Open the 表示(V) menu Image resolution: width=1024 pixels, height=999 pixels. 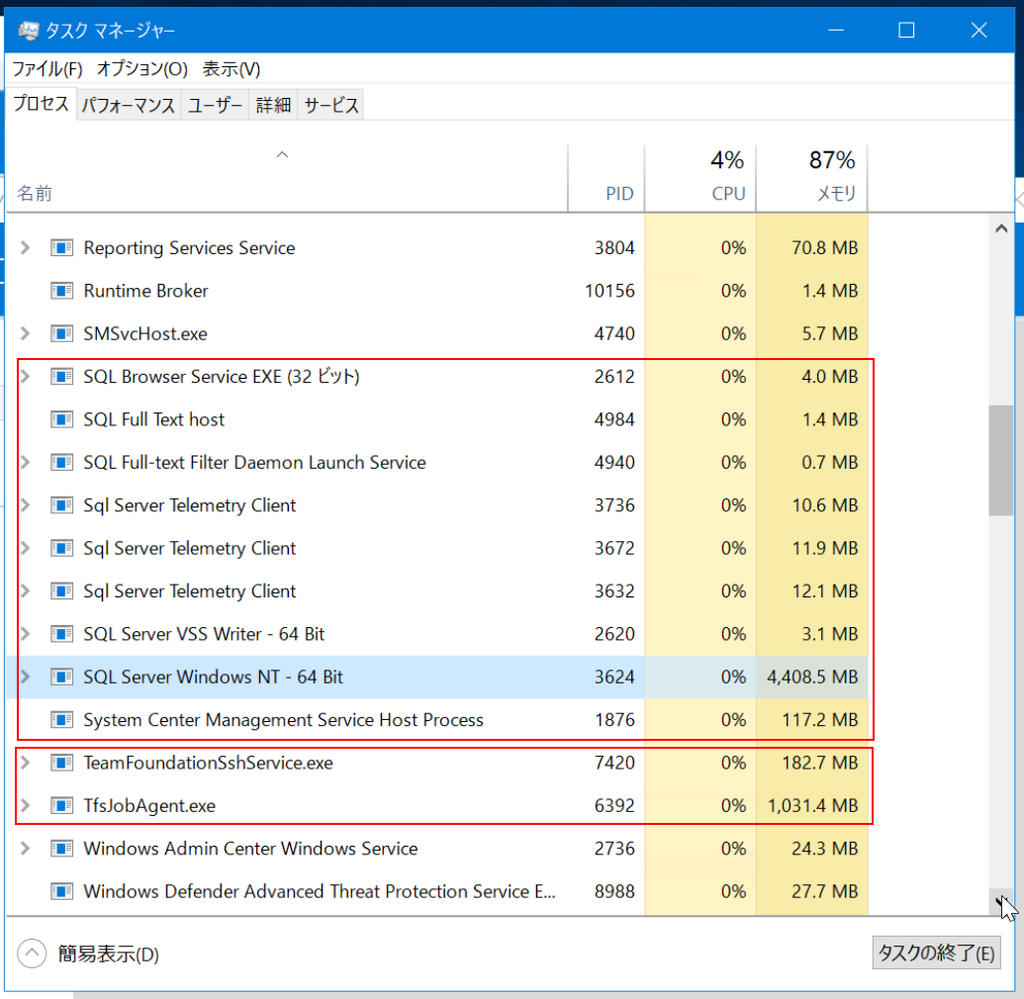point(231,69)
